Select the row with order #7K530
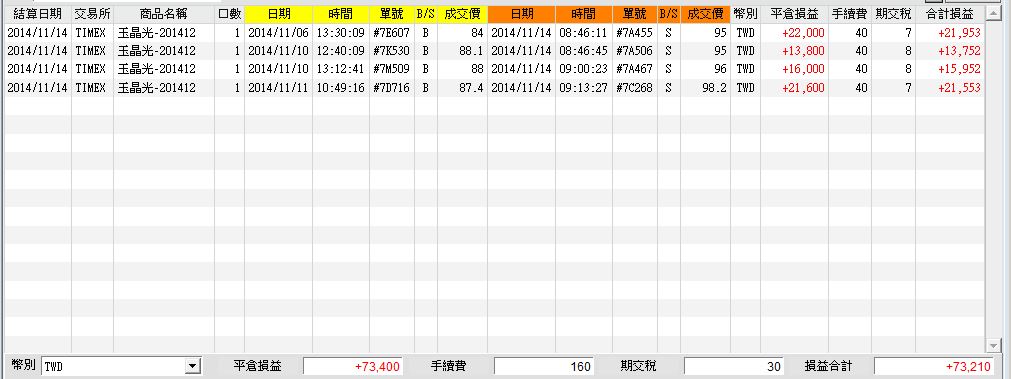Viewport: 1011px width, 379px height. coord(494,51)
